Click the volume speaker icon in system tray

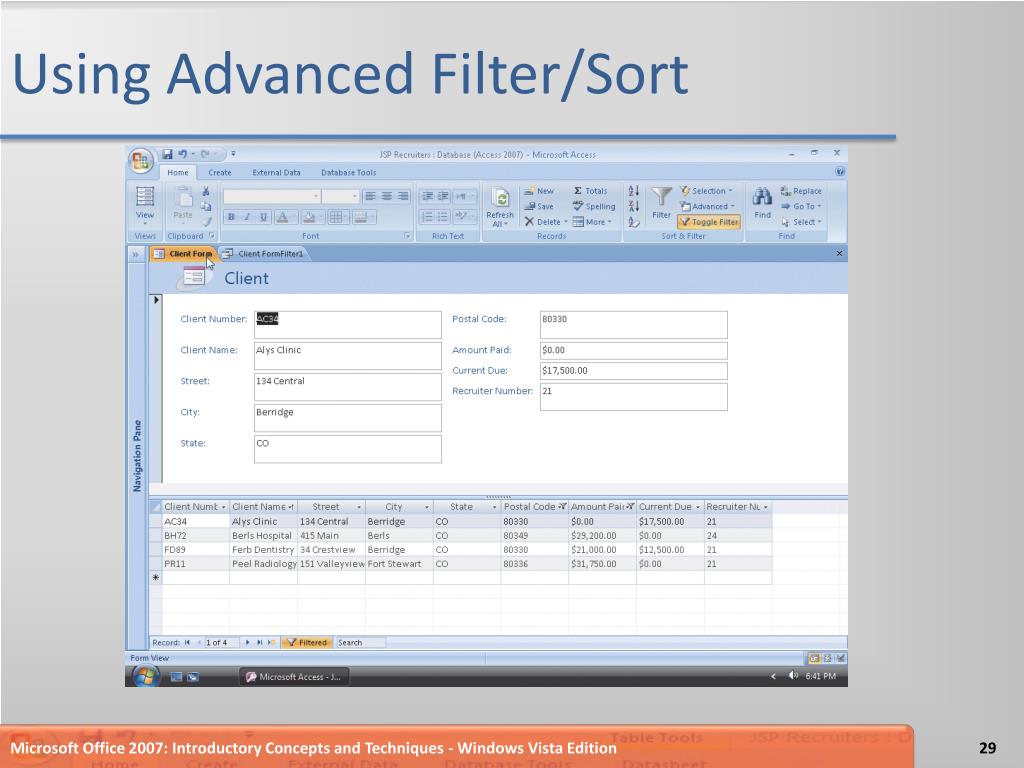pos(793,676)
